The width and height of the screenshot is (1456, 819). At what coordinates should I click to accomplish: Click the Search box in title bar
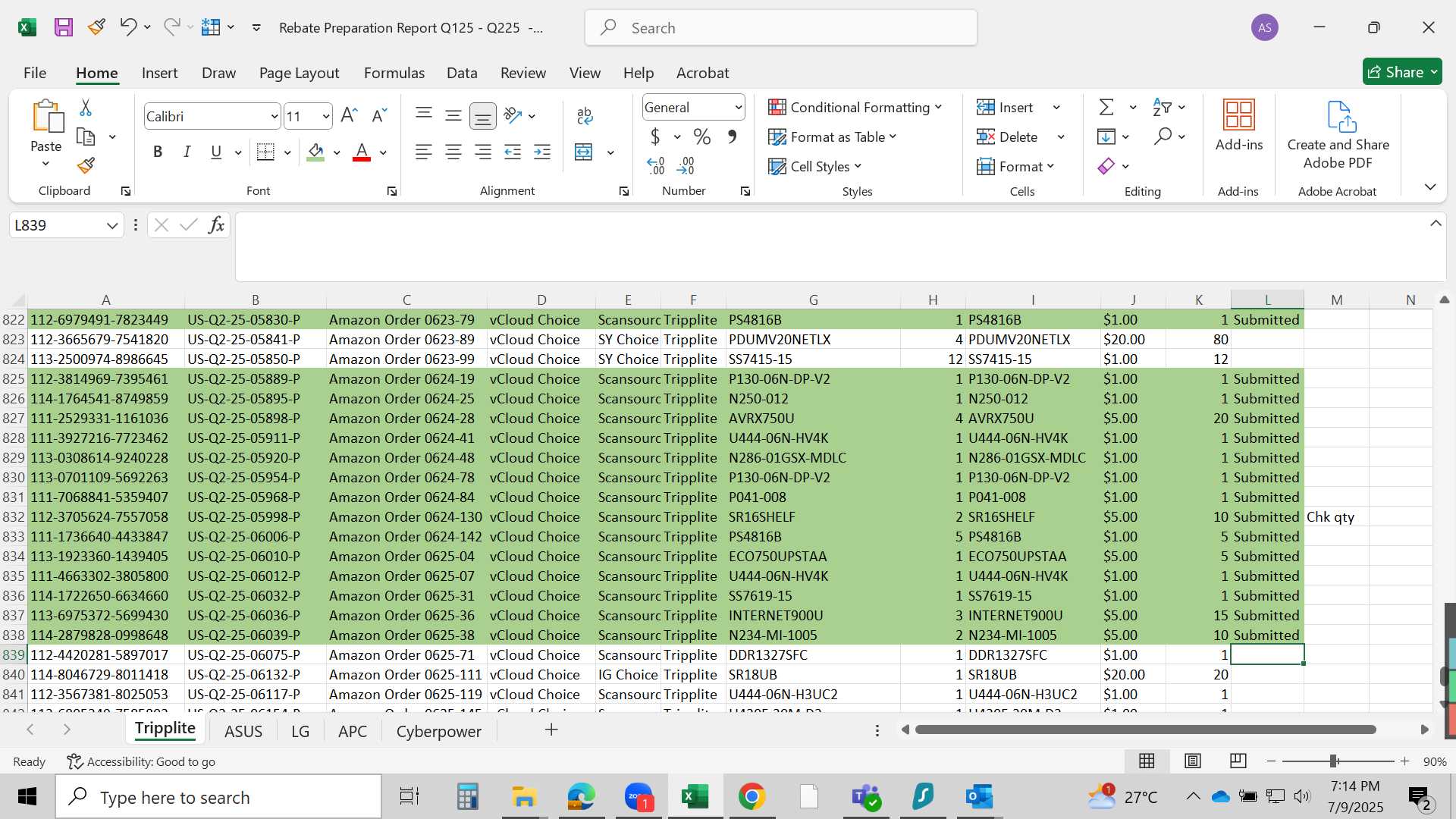780,28
